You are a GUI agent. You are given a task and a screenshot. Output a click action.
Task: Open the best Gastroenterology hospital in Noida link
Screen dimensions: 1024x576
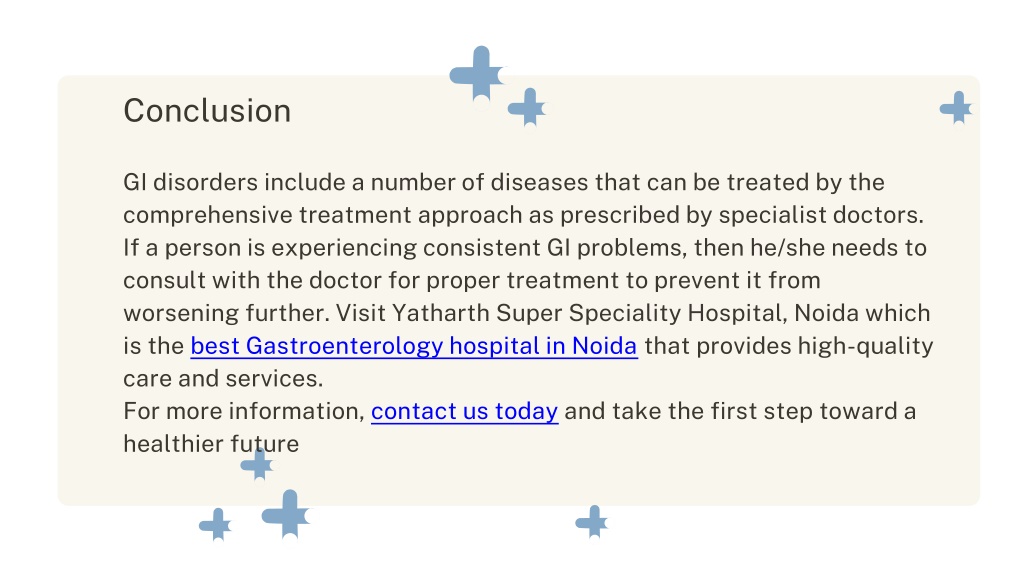414,345
